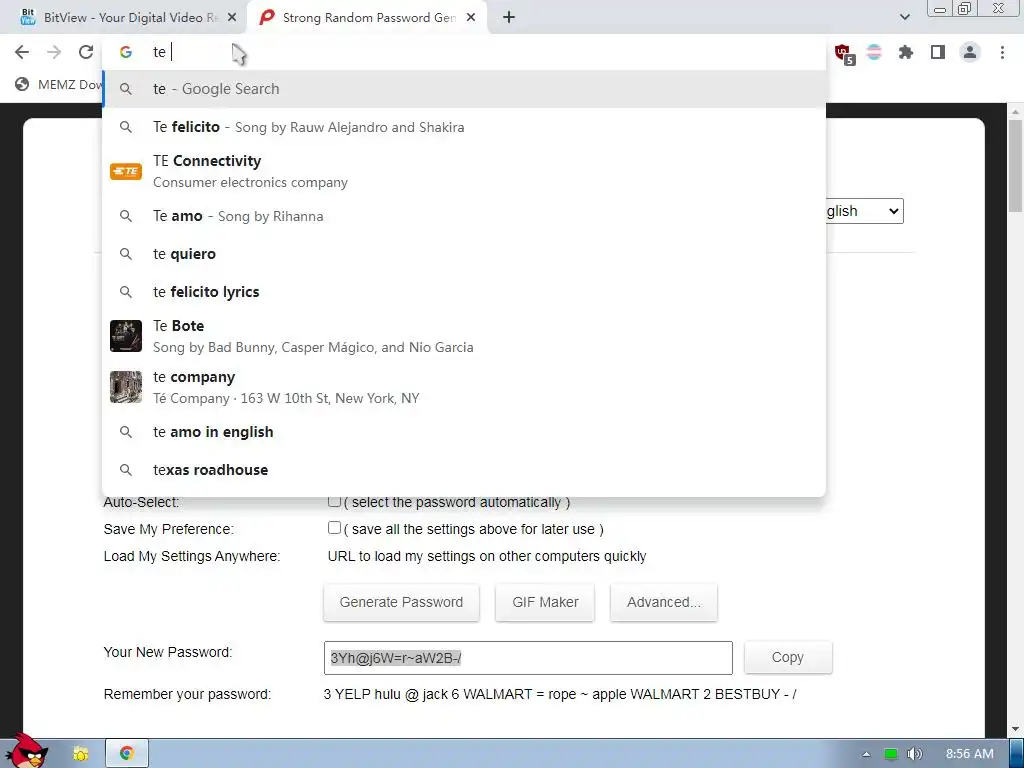Screen dimensions: 1024x768
Task: Click the Advanced... button
Action: point(664,602)
